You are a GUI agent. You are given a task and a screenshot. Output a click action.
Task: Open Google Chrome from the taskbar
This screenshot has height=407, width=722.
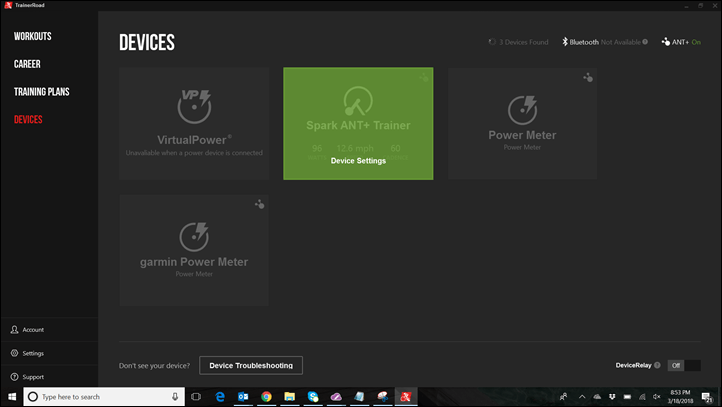pos(266,396)
